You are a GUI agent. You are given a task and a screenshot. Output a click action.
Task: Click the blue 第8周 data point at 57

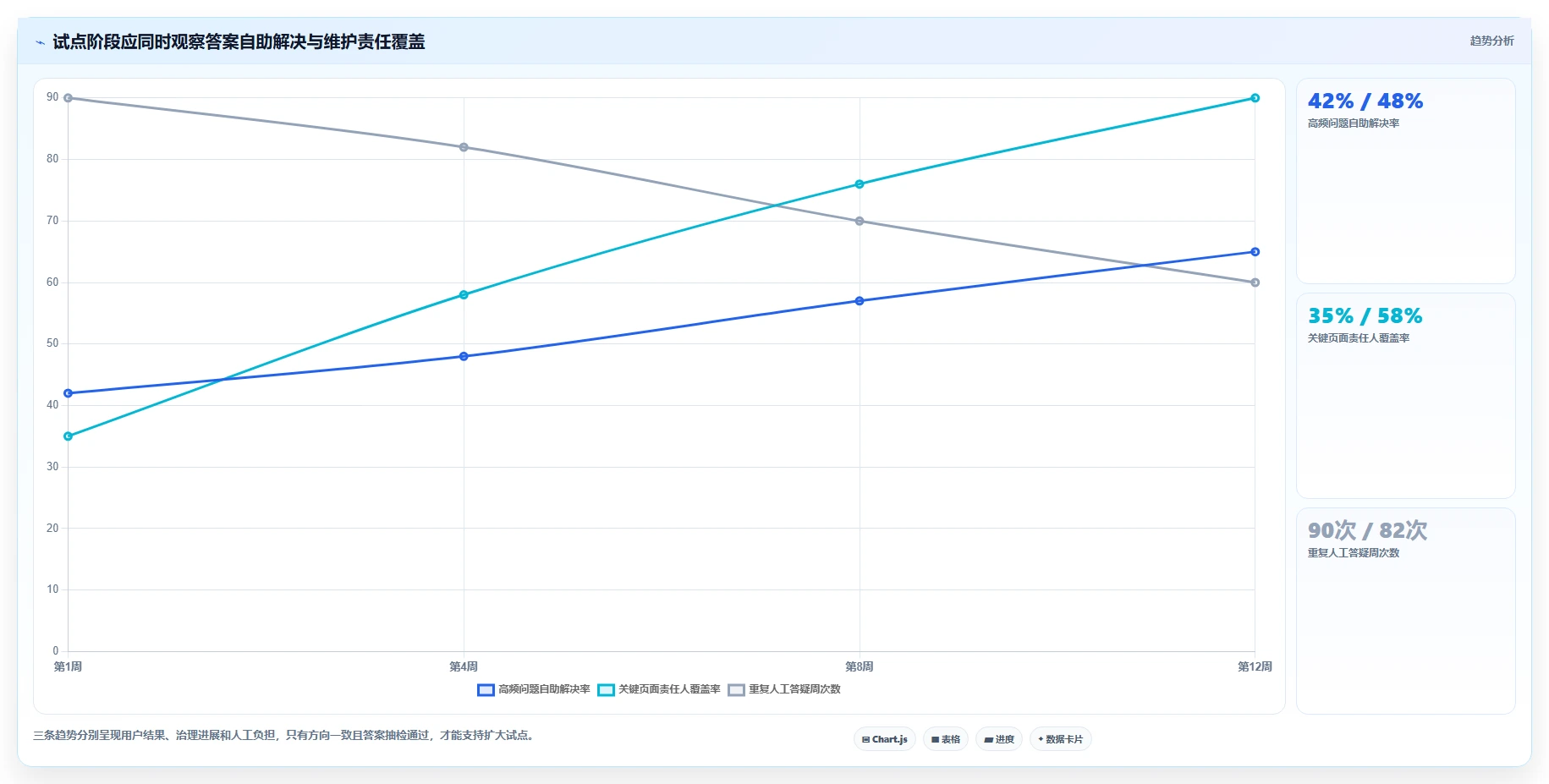860,301
